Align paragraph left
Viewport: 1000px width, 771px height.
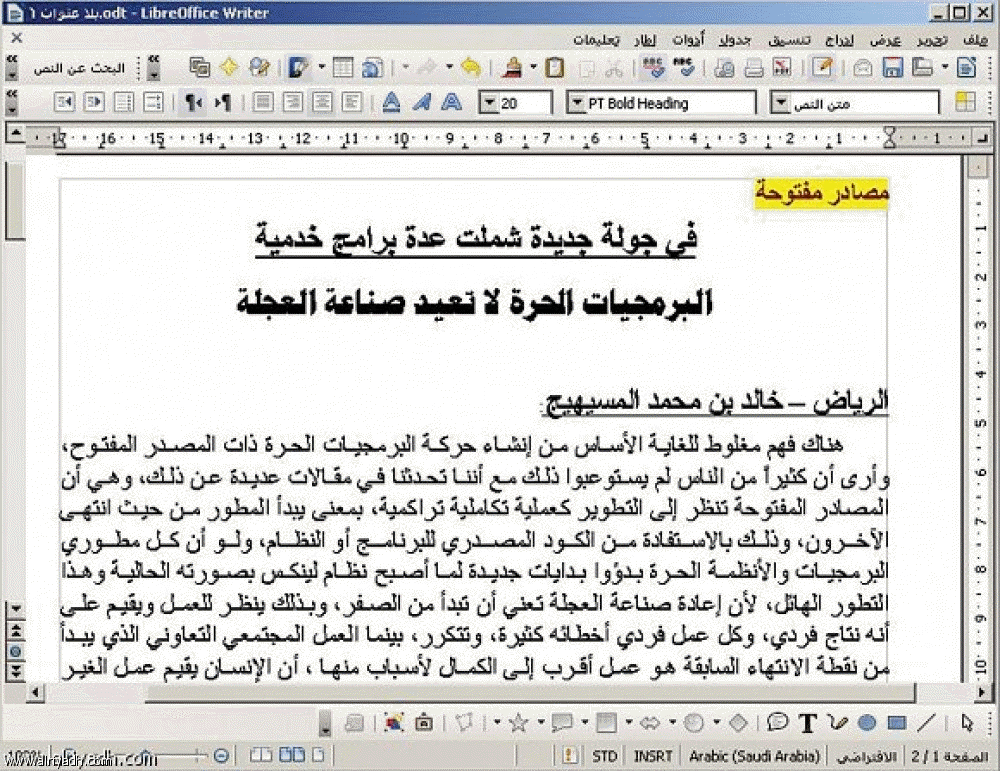pos(351,103)
